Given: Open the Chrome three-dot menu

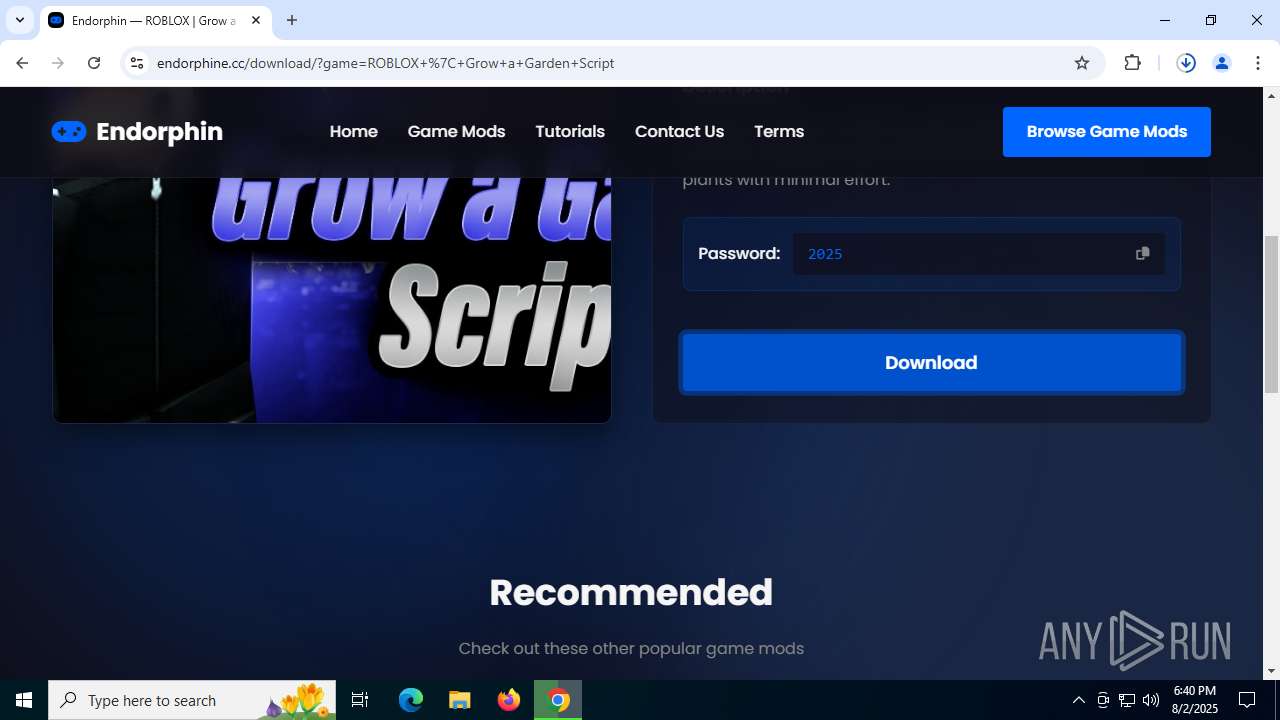Looking at the screenshot, I should [x=1257, y=63].
